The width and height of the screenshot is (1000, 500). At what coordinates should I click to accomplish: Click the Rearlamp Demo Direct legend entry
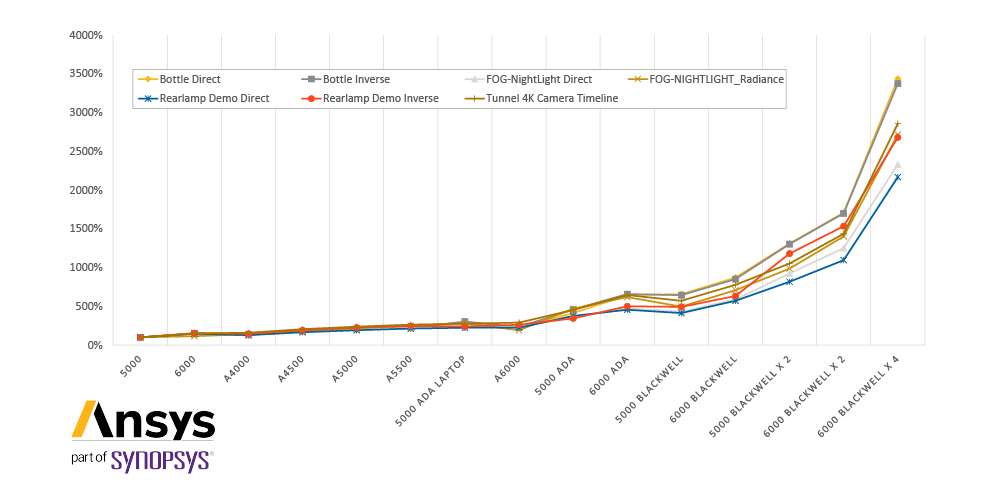click(204, 98)
